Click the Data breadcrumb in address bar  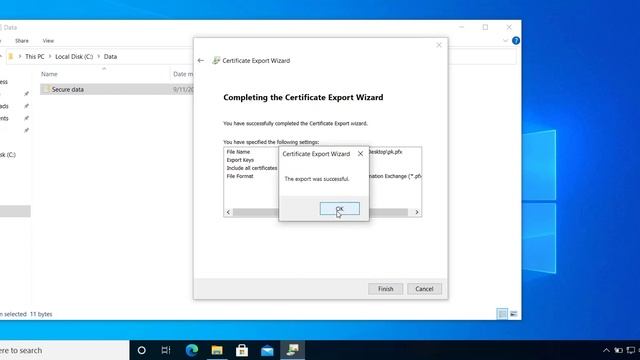click(110, 57)
